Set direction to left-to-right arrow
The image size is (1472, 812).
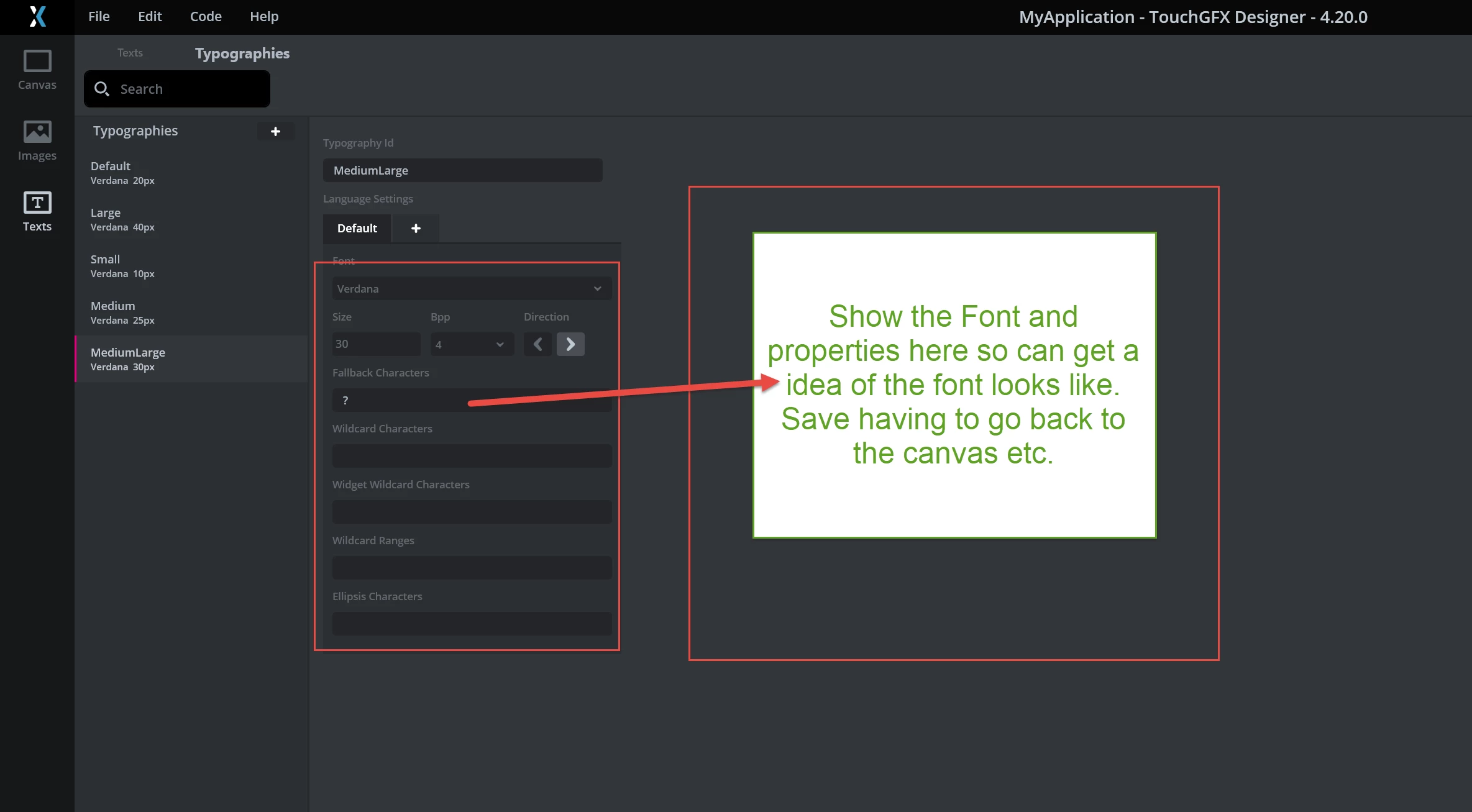(570, 344)
